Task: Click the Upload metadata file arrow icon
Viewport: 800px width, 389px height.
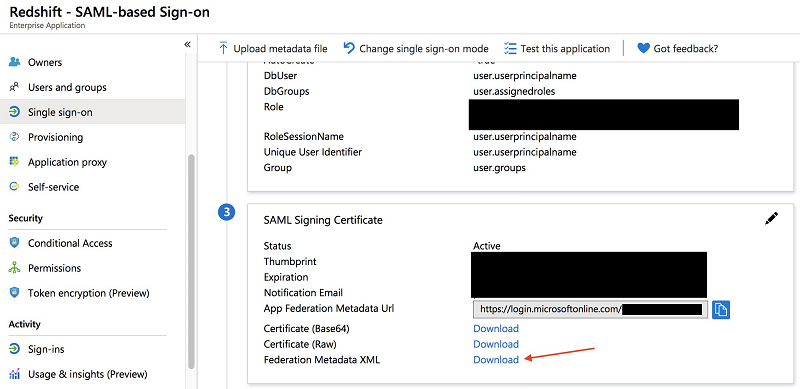Action: tap(223, 48)
